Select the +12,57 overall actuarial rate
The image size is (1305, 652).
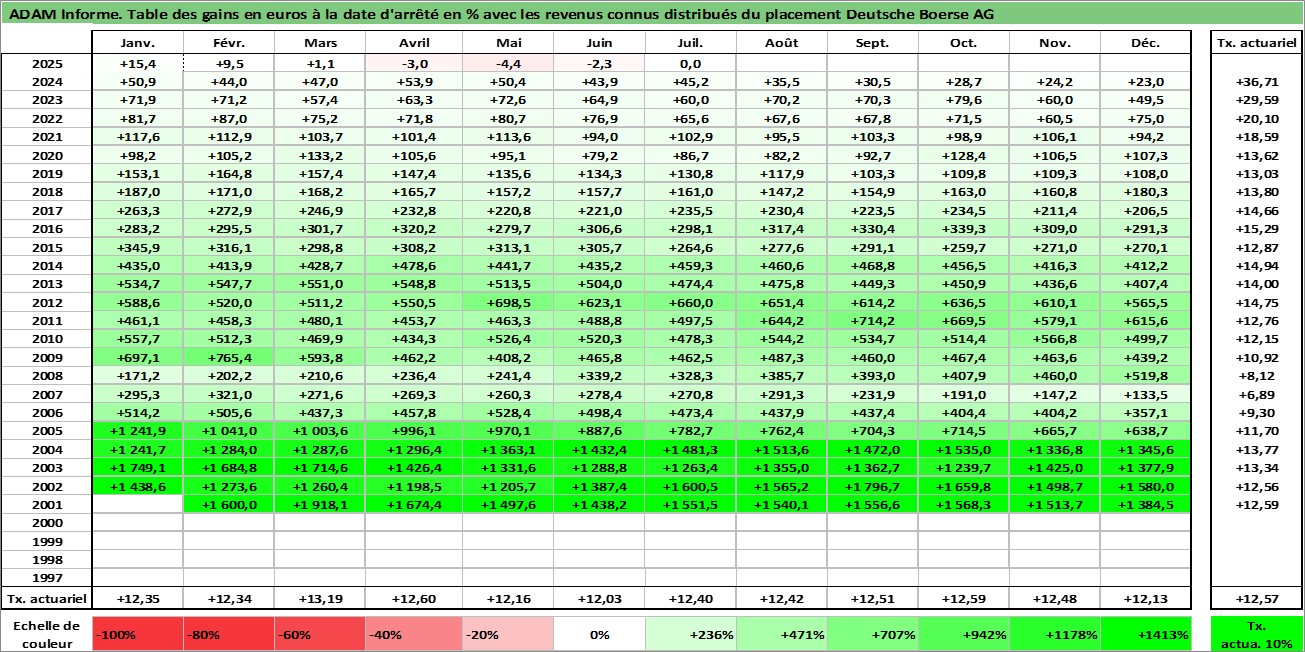tap(1256, 599)
